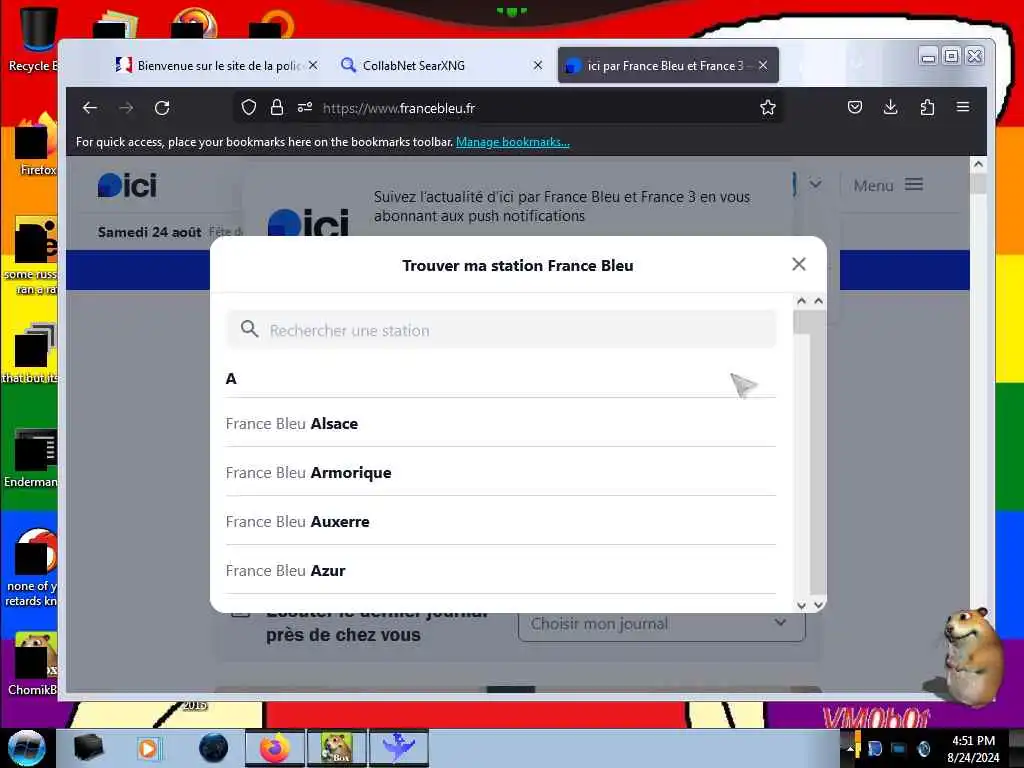The width and height of the screenshot is (1024, 768).
Task: Reload the page with the refresh icon
Action: pos(163,108)
